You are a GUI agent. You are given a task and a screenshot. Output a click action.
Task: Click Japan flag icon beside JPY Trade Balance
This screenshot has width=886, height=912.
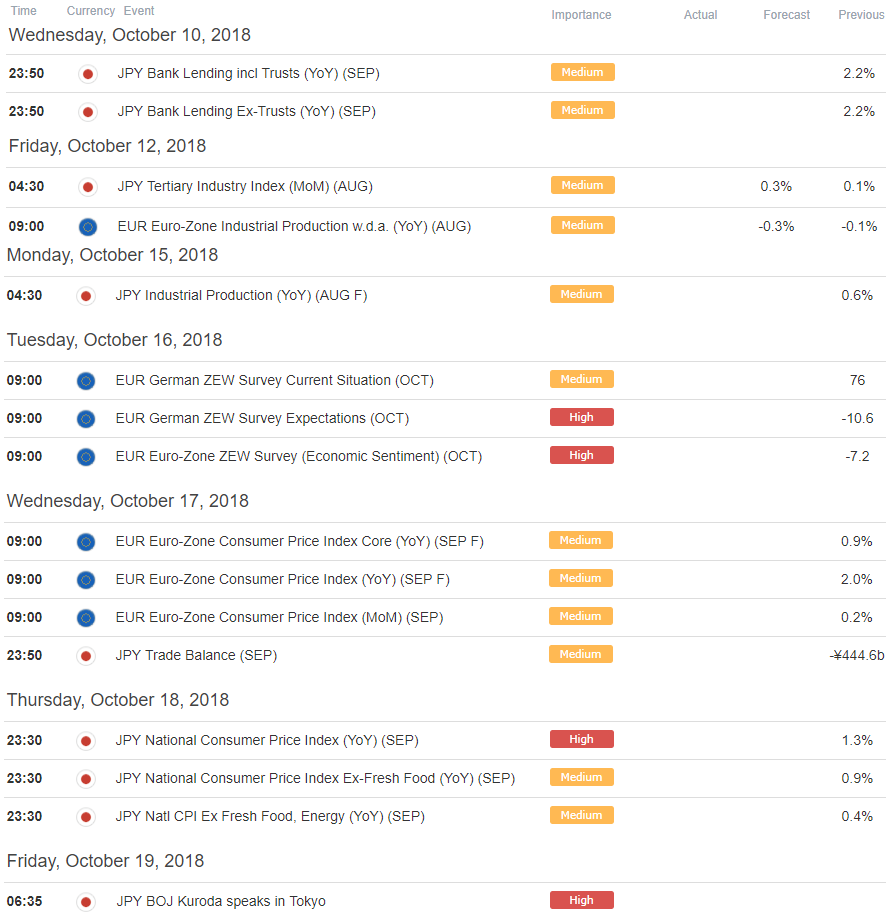[86, 656]
